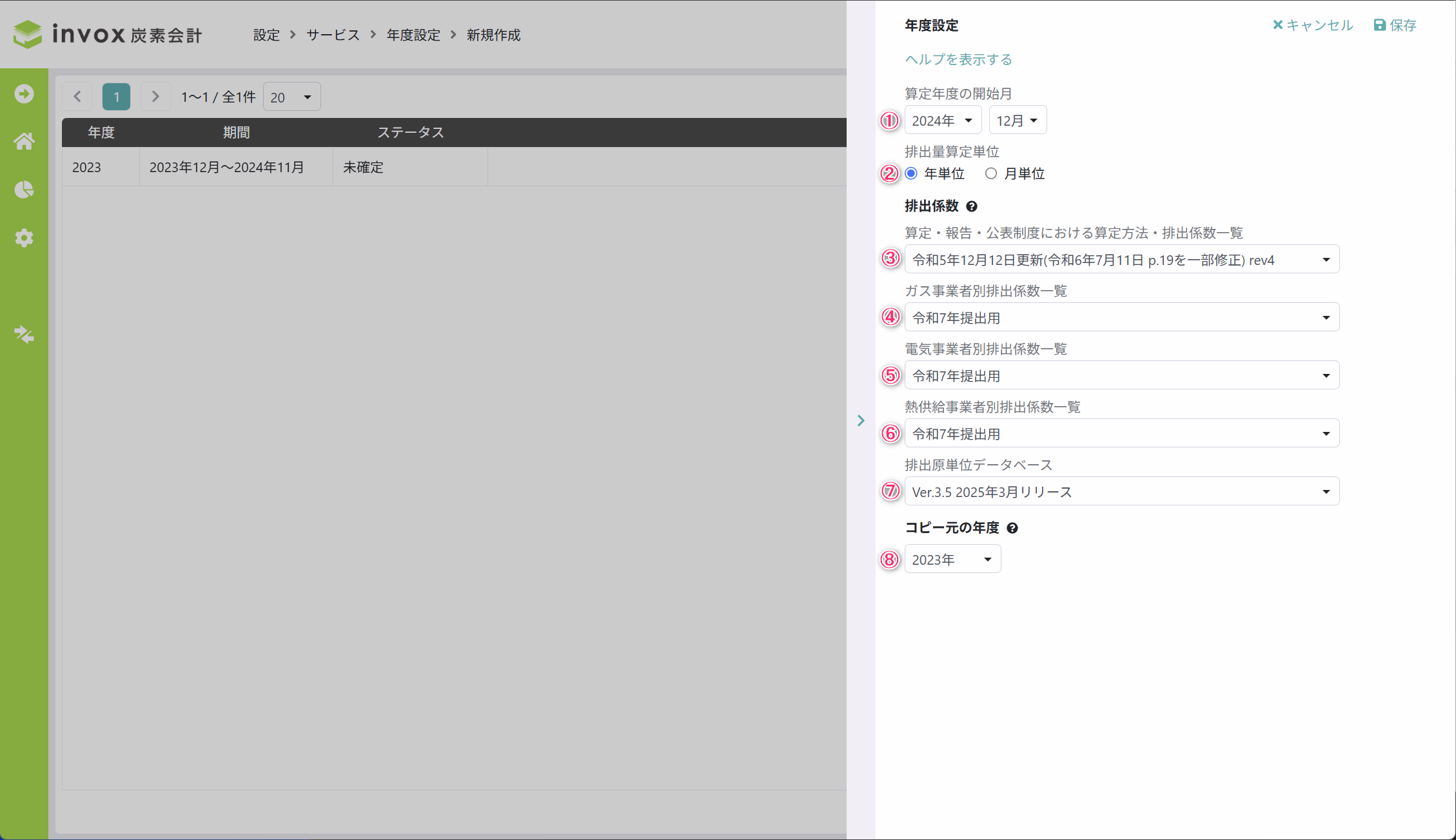Open the 排出原単位データベース dropdown

[1122, 491]
